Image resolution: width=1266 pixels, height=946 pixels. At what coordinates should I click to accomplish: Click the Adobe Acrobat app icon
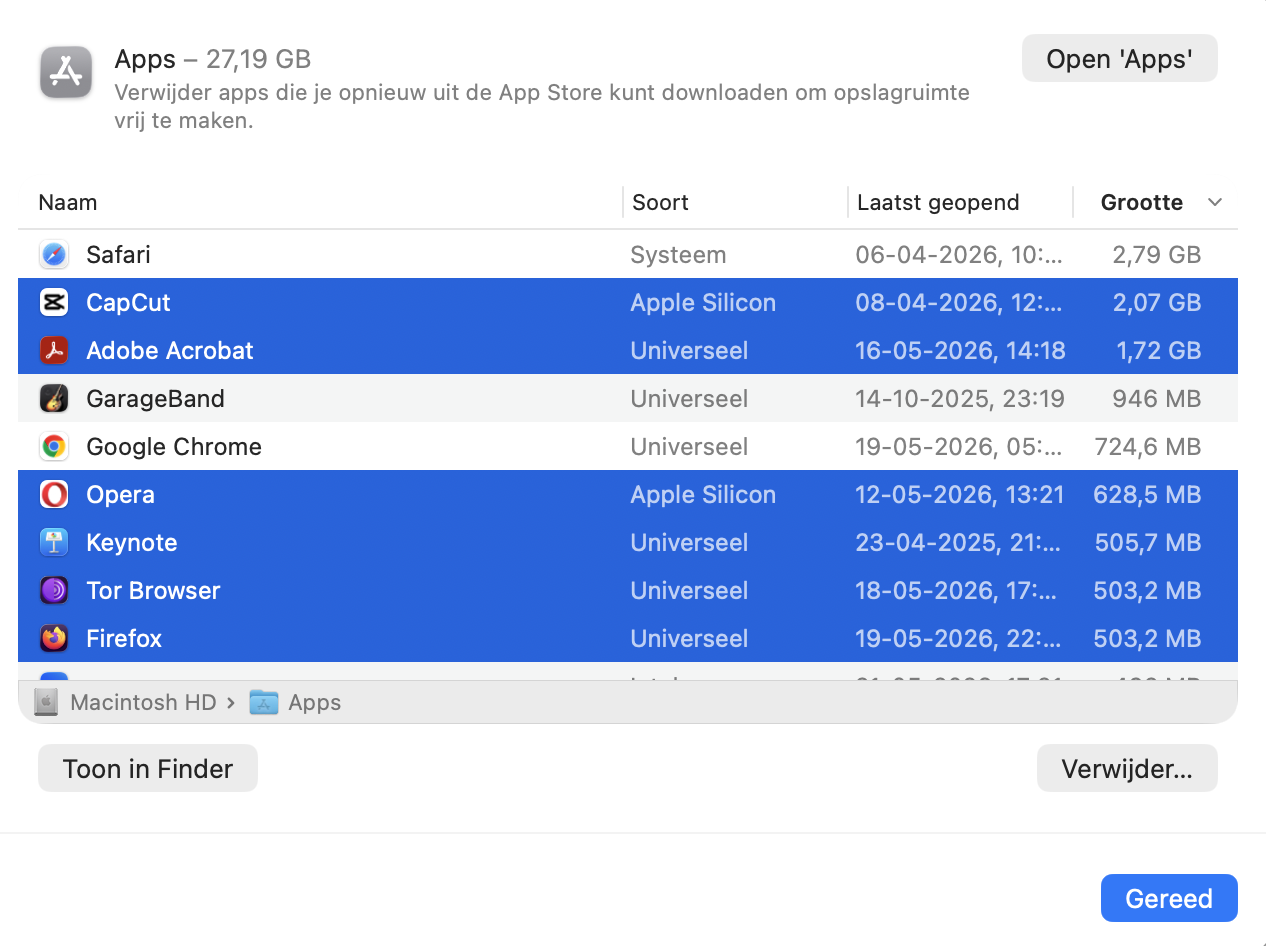pyautogui.click(x=54, y=350)
